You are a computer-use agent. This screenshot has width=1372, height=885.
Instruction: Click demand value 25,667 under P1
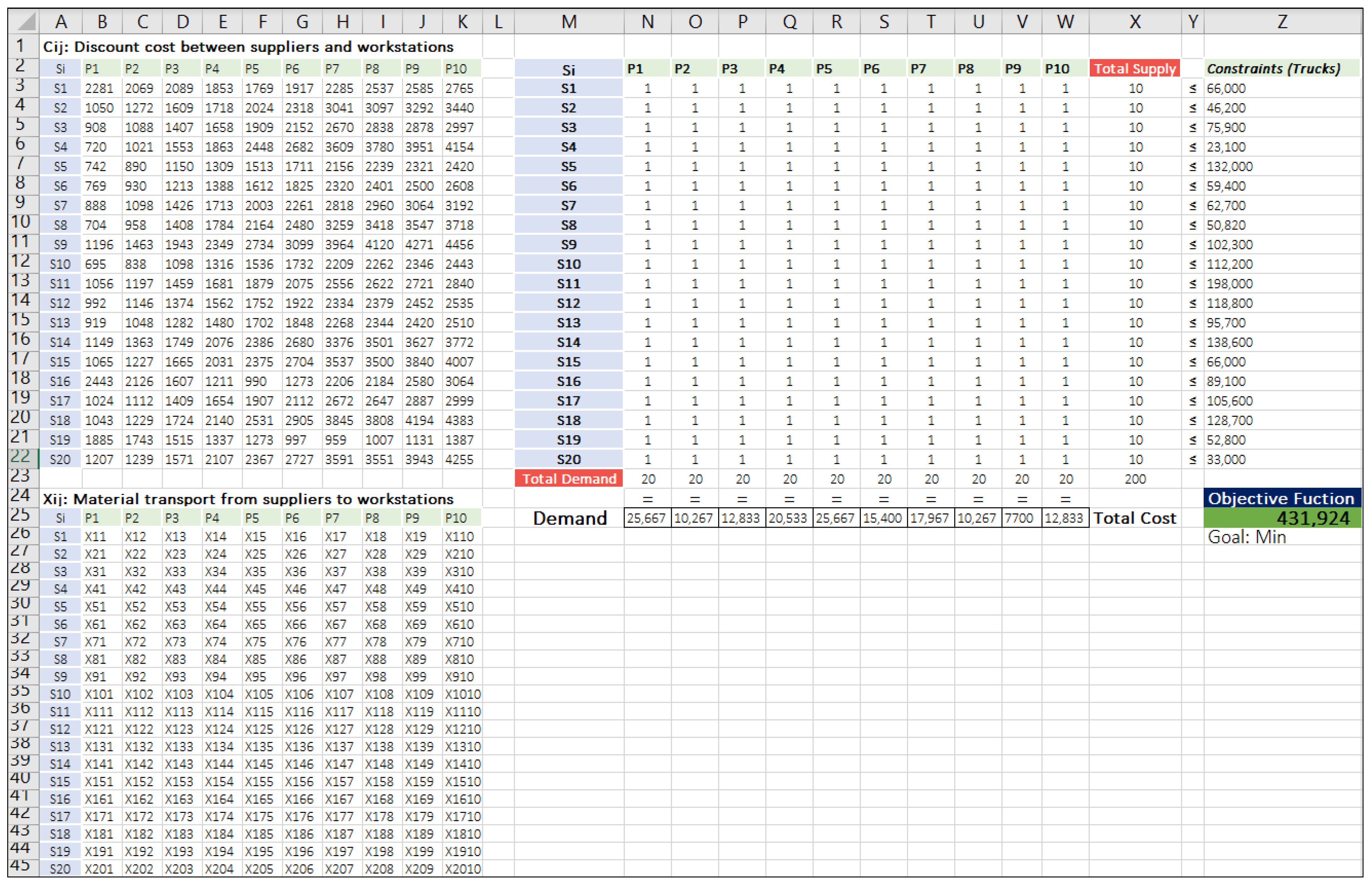pyautogui.click(x=647, y=518)
